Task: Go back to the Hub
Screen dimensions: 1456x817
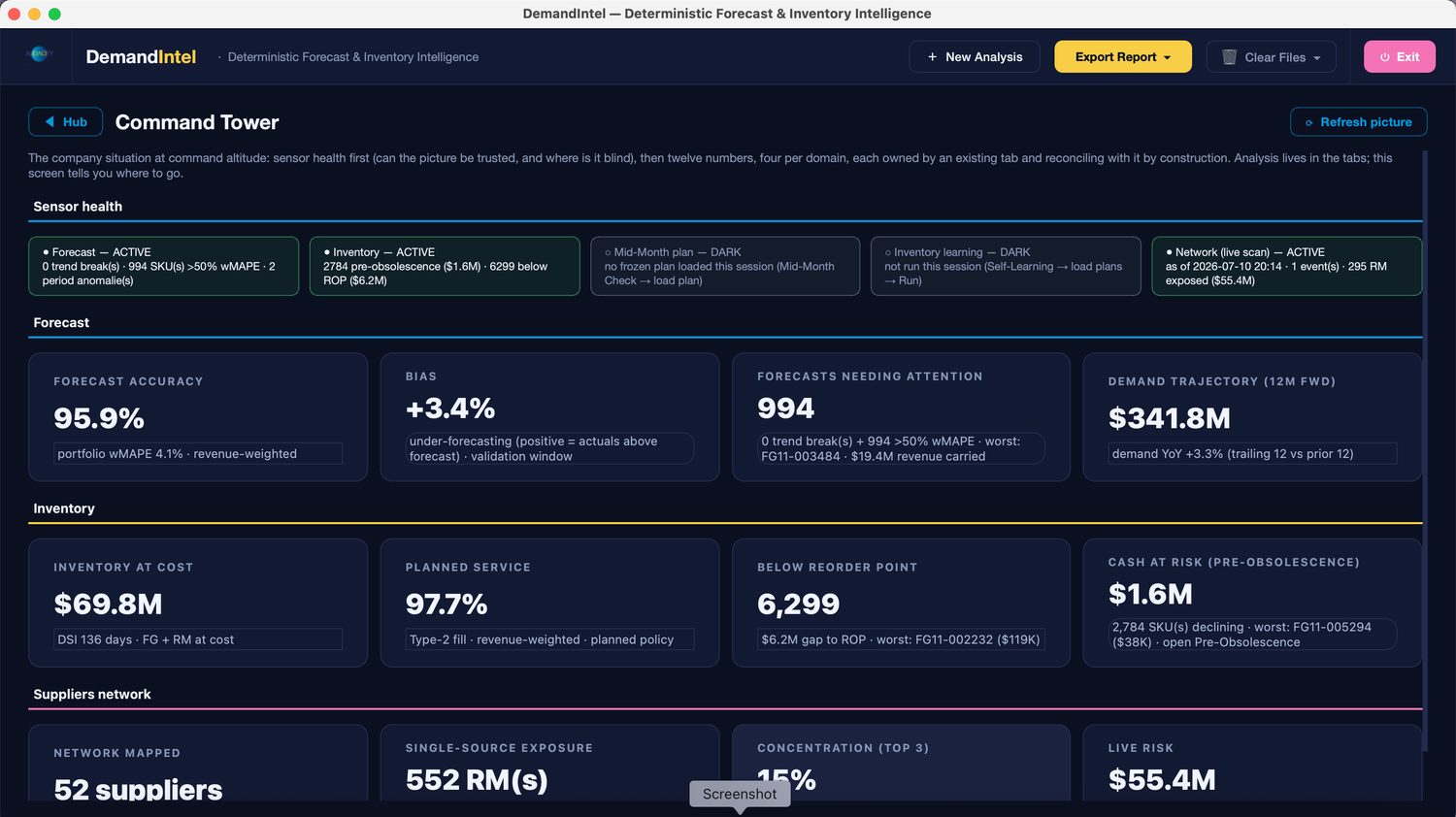Action: 65,121
